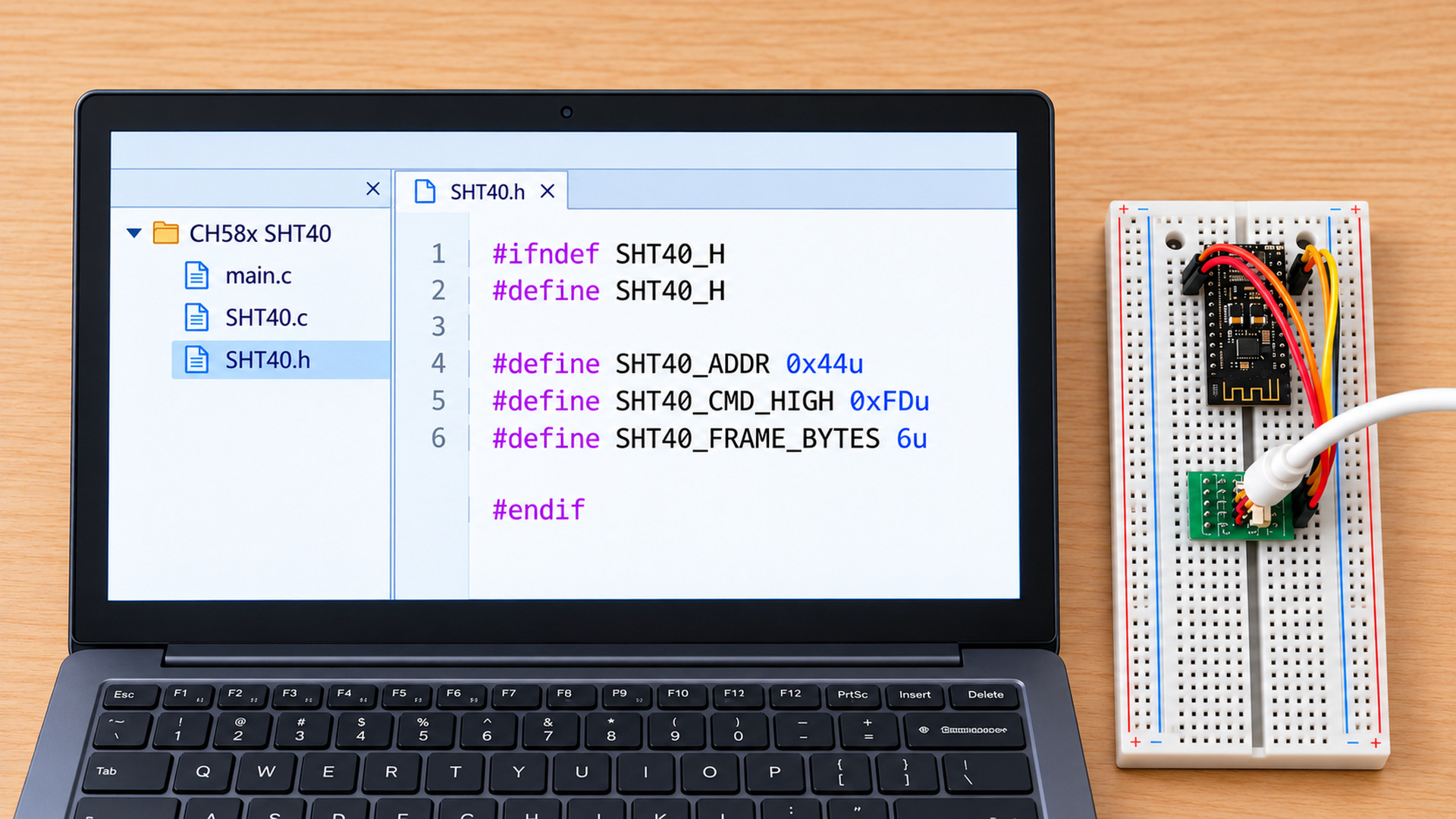The height and width of the screenshot is (819, 1456).
Task: Click the #ifndef directive on line 1
Action: click(x=546, y=254)
